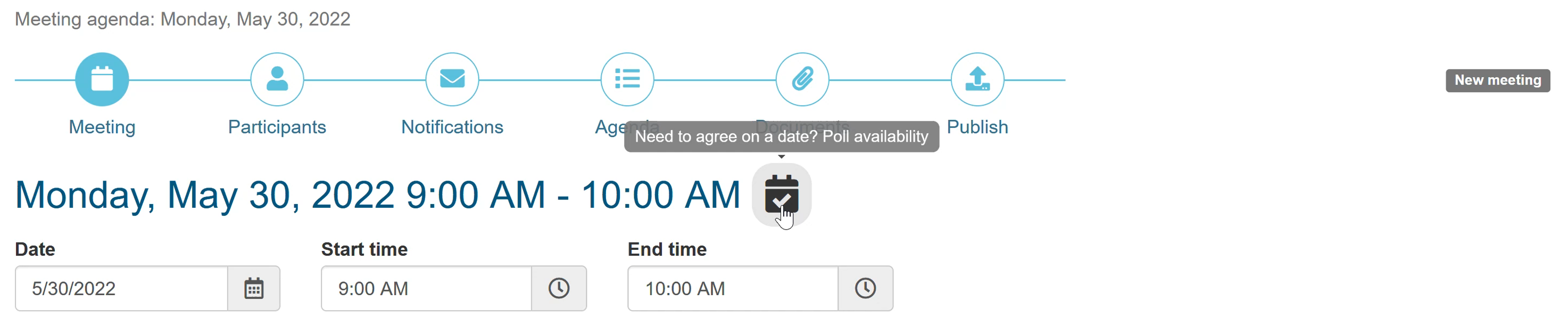Screen dimensions: 1568x325
Task: Click the Meeting agenda title text
Action: 182,19
